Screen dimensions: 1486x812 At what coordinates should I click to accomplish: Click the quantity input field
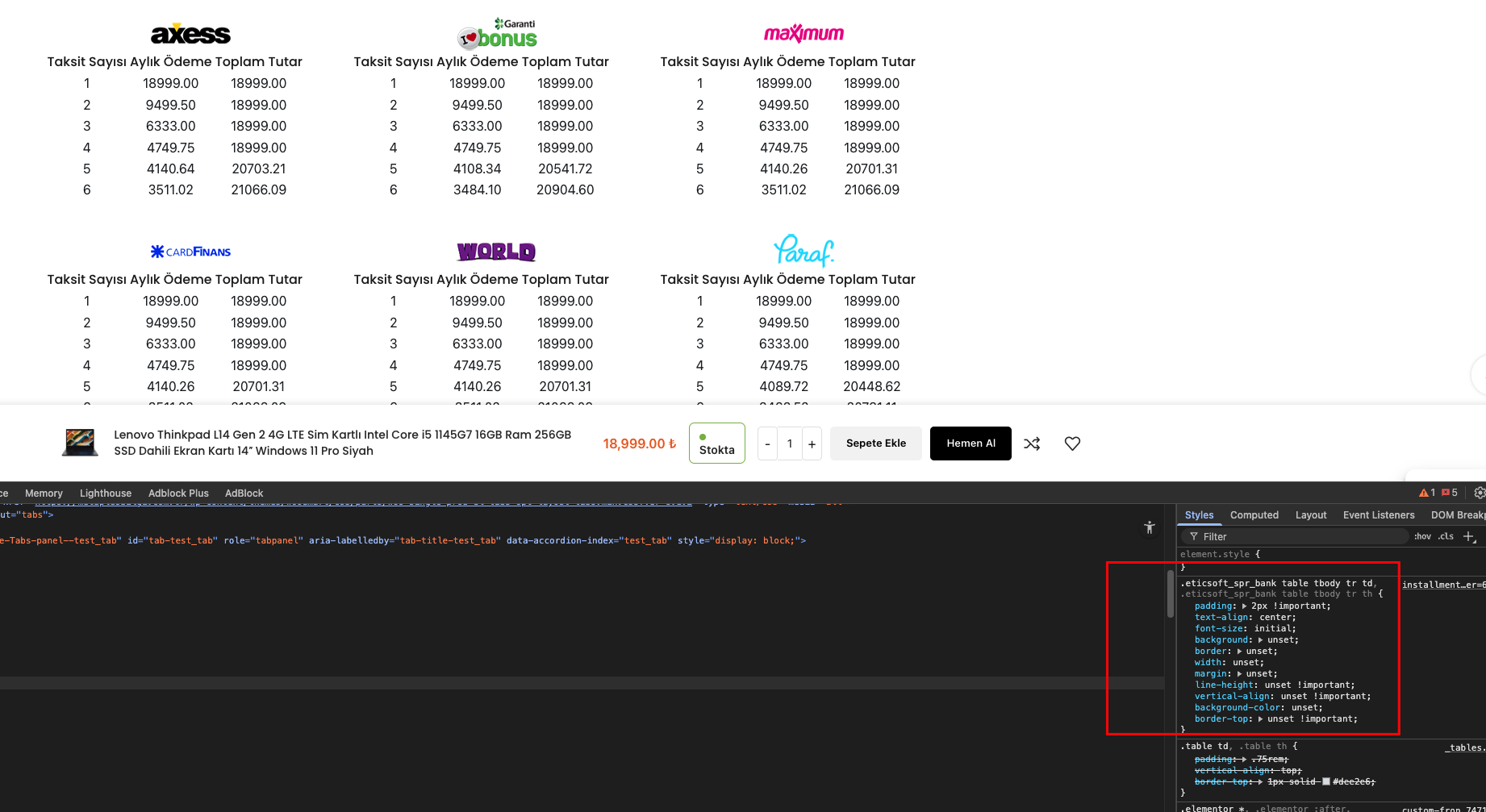point(790,443)
